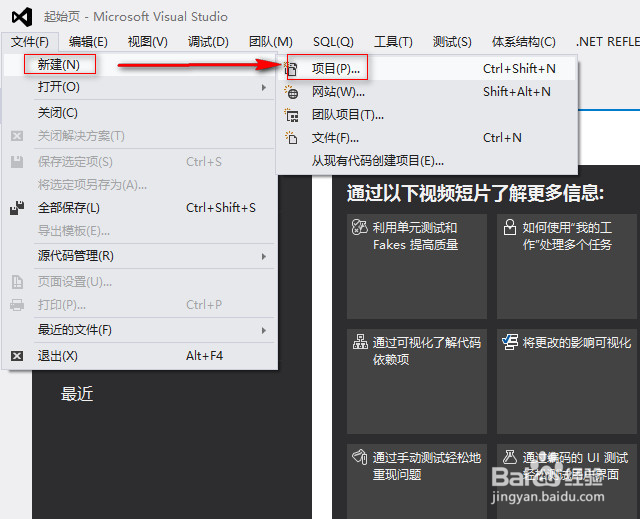Click the new website globe icon
The height and width of the screenshot is (519, 640).
(291, 92)
